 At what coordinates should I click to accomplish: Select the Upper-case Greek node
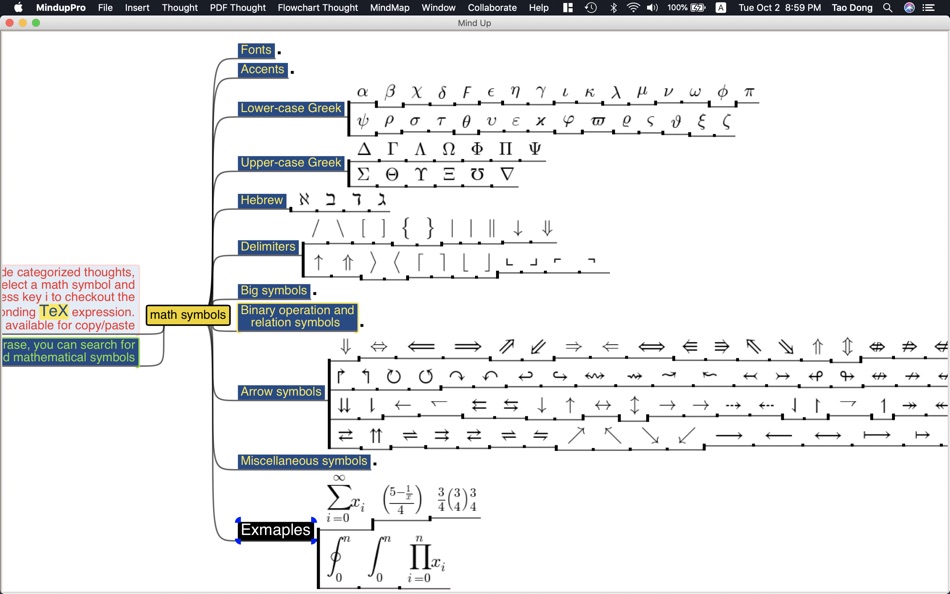tap(291, 163)
